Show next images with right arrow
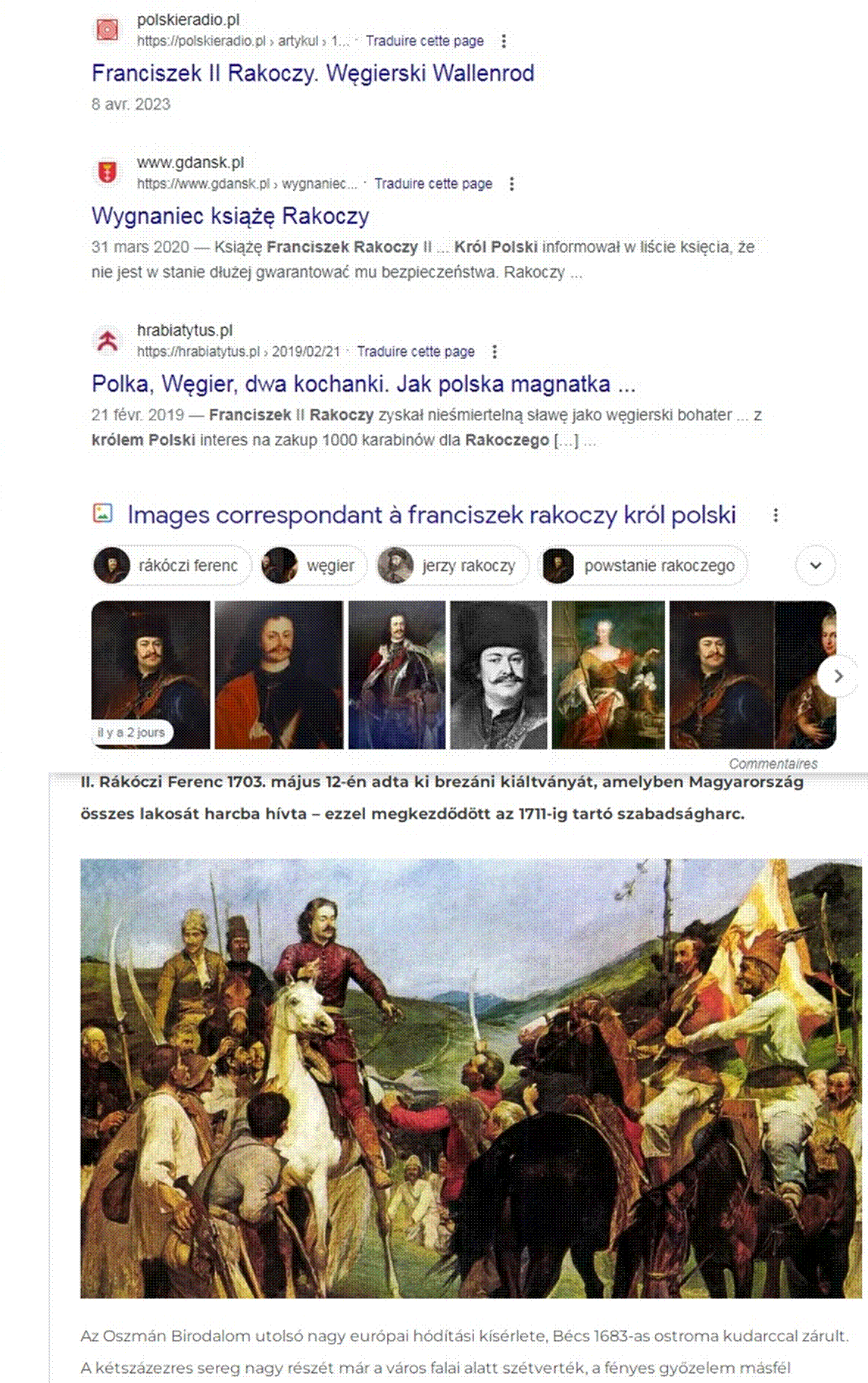The image size is (868, 1383). [x=837, y=676]
